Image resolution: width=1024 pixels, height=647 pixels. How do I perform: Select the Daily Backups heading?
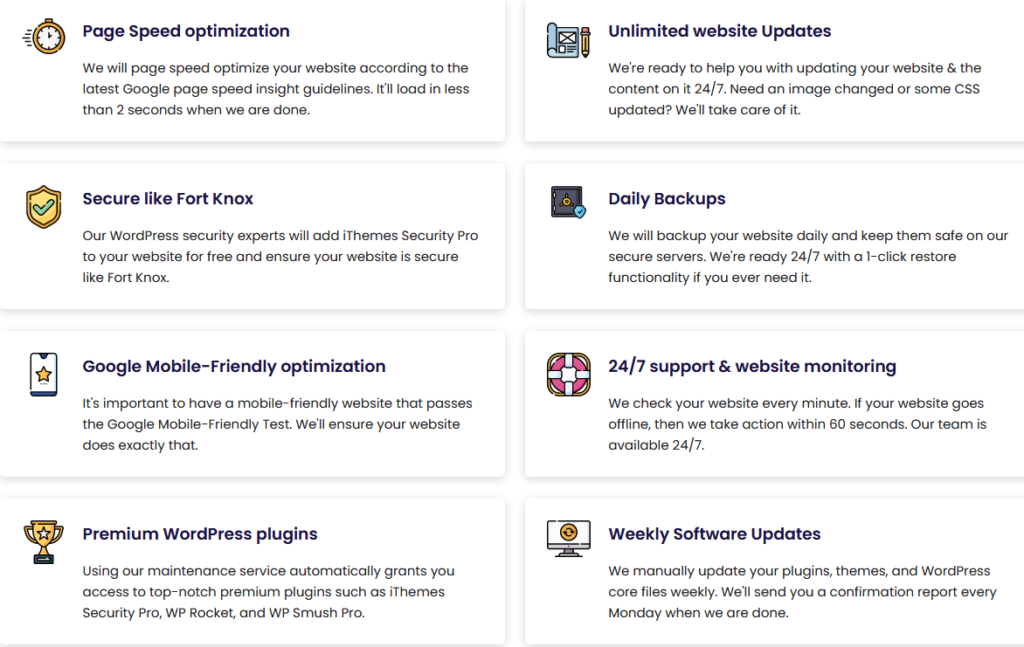(x=667, y=199)
